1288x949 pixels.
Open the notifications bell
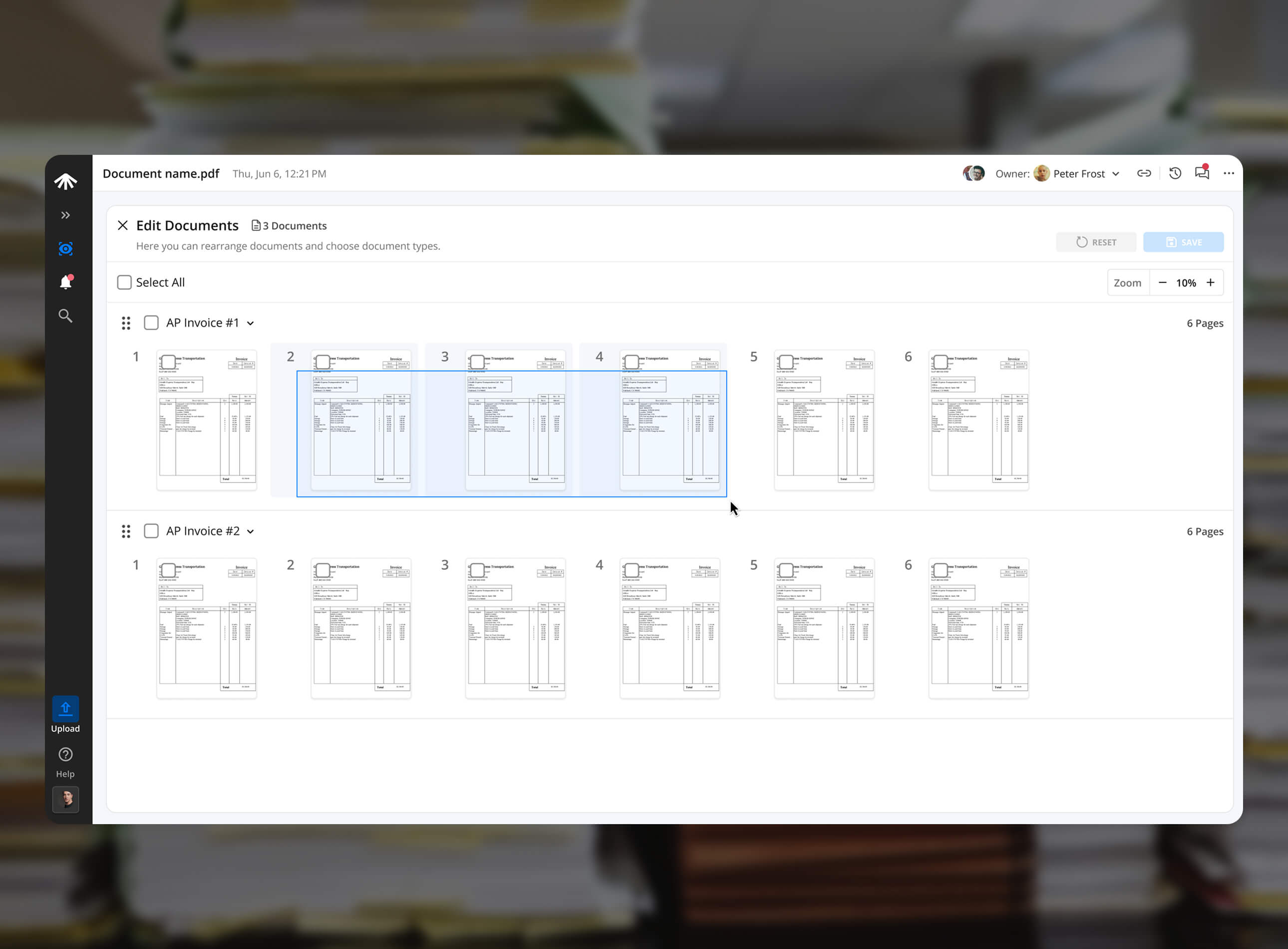click(65, 282)
